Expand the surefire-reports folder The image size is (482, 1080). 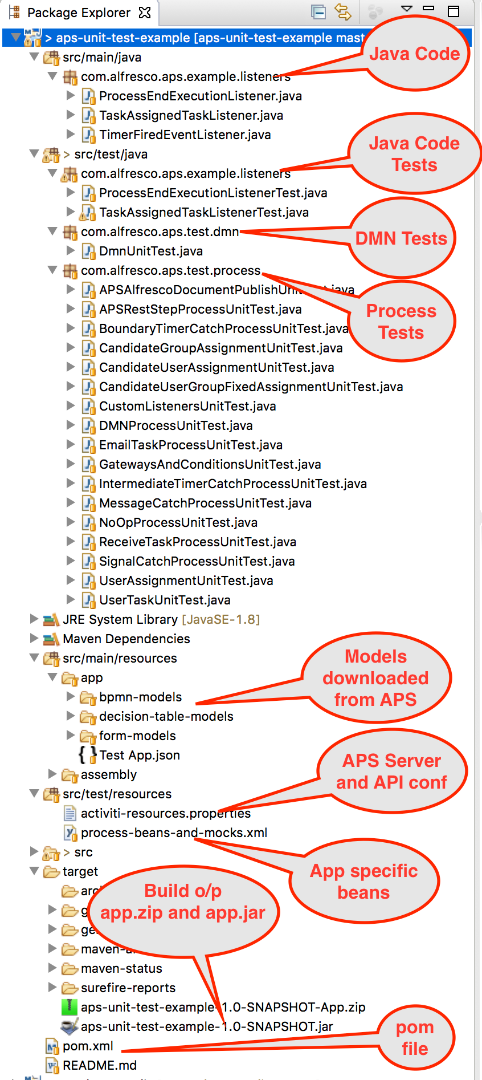(x=52, y=987)
